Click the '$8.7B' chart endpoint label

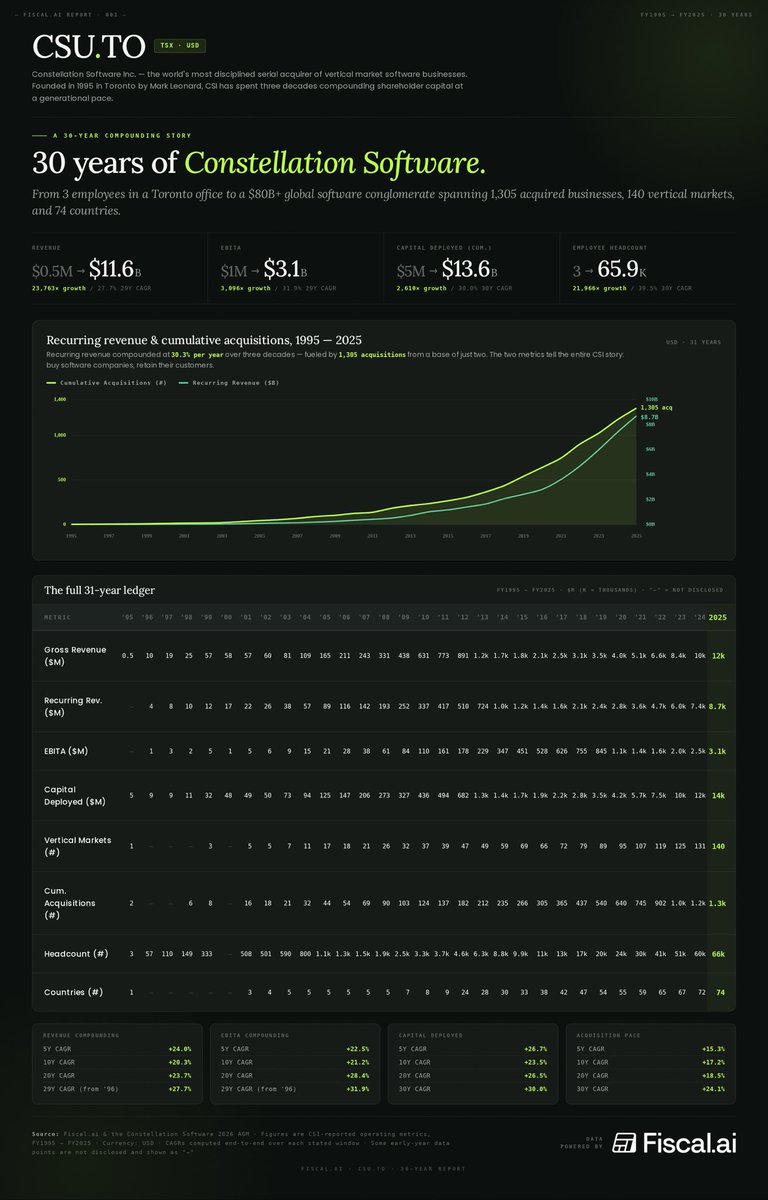[650, 416]
